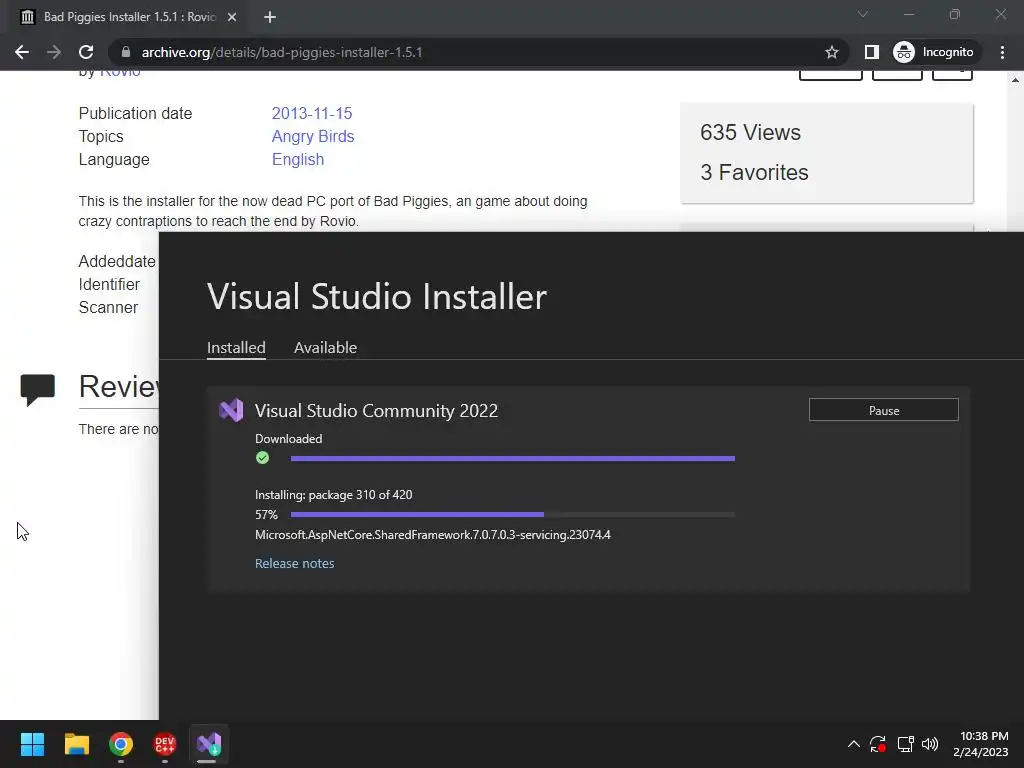Open Windows Start menu
Viewport: 1024px width, 768px height.
click(x=32, y=744)
